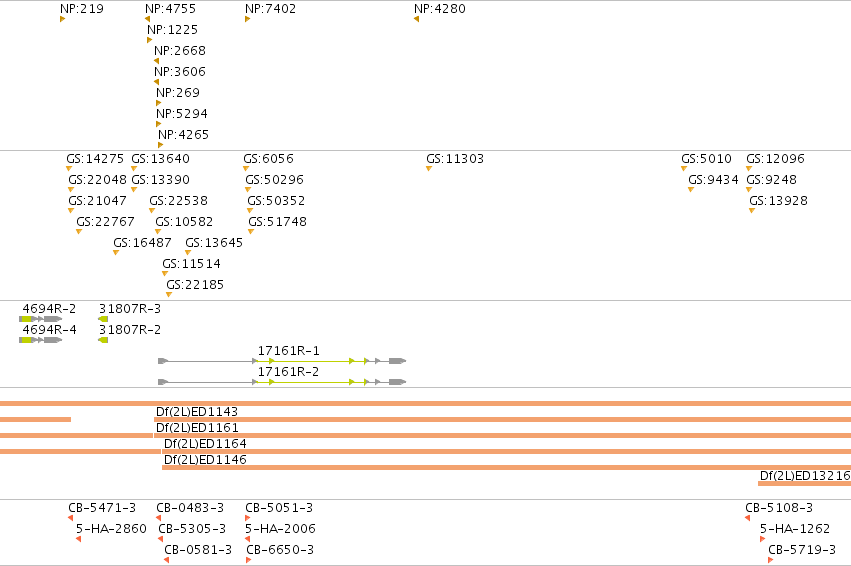Click the 5-HA-1262 label
851x566 pixels.
point(795,529)
